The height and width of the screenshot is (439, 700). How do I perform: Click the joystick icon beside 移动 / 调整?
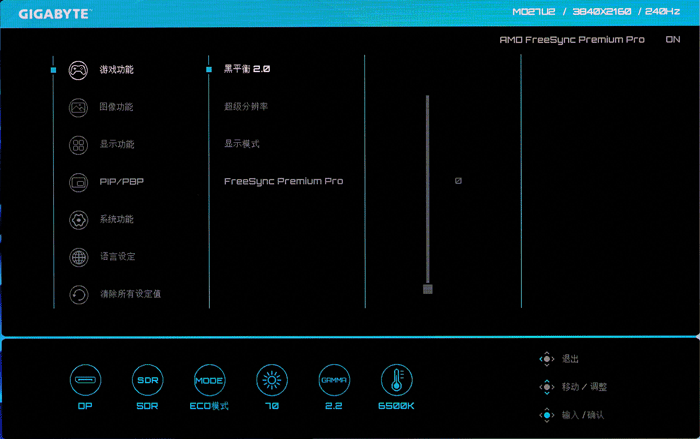tap(547, 387)
